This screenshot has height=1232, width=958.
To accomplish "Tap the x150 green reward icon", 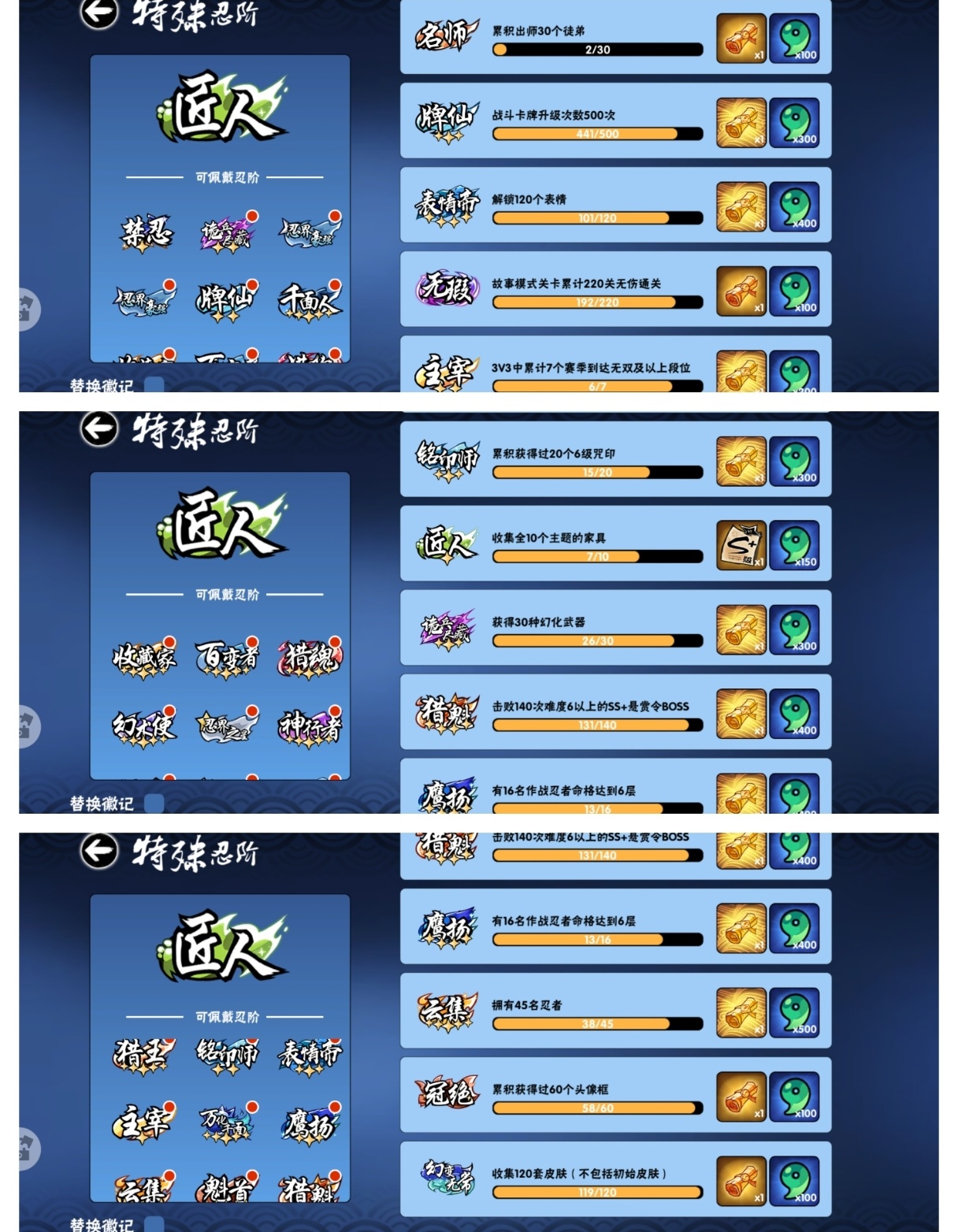I will [794, 545].
